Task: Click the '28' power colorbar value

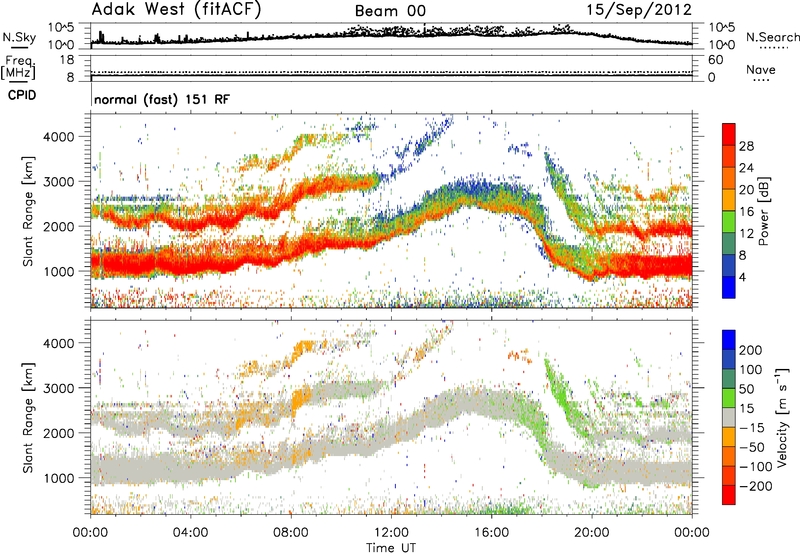Action: coord(746,146)
